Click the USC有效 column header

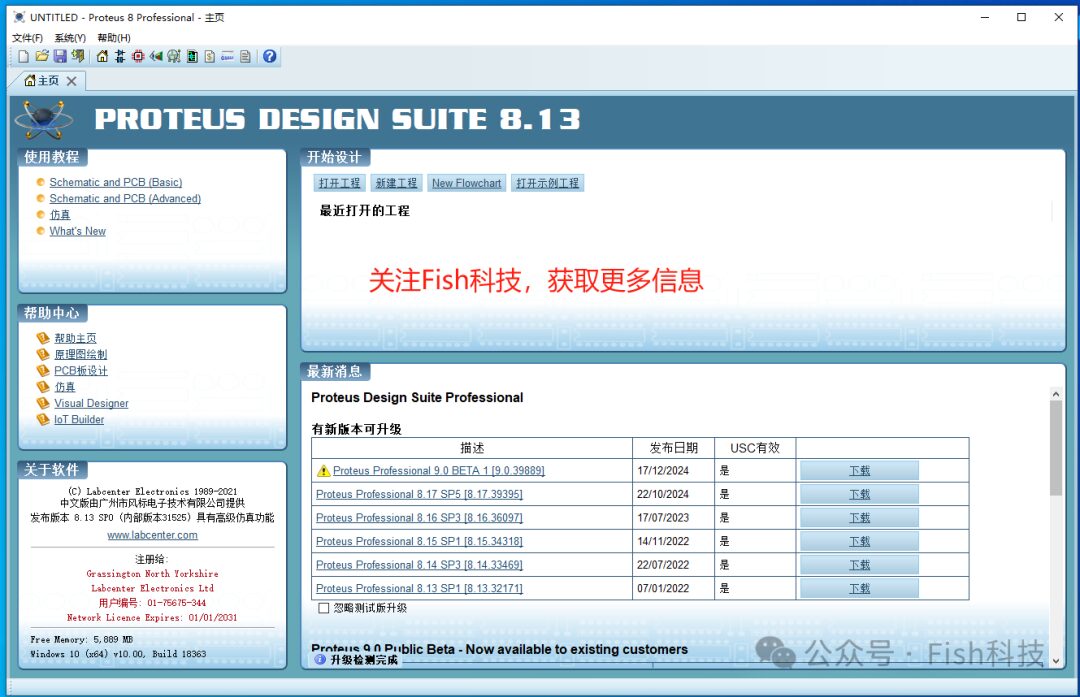pos(755,448)
